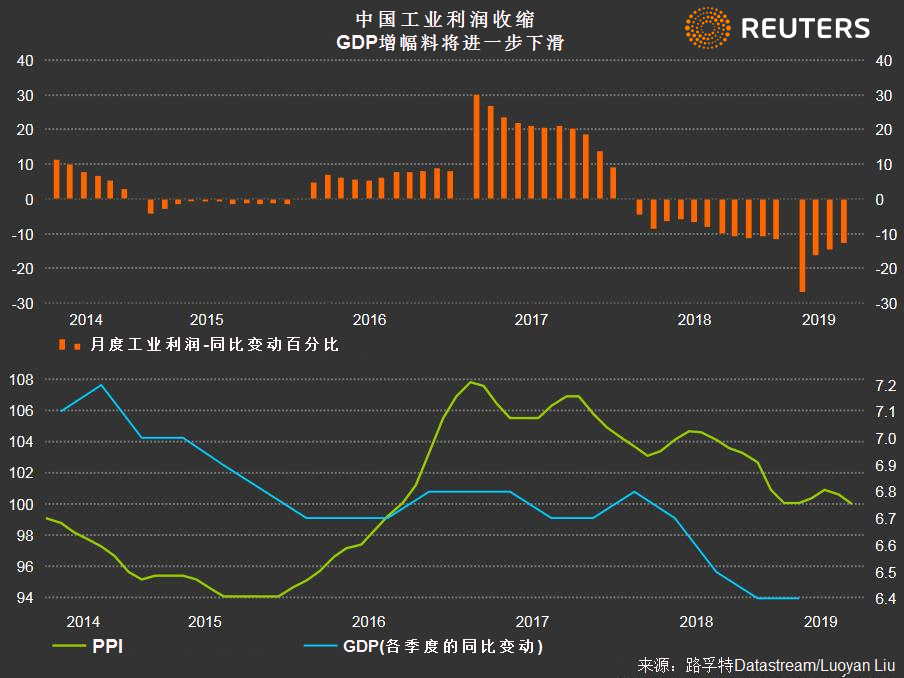Viewport: 904px width, 678px height.
Task: Click the 20 label on the bar chart's right axis
Action: coord(884,130)
